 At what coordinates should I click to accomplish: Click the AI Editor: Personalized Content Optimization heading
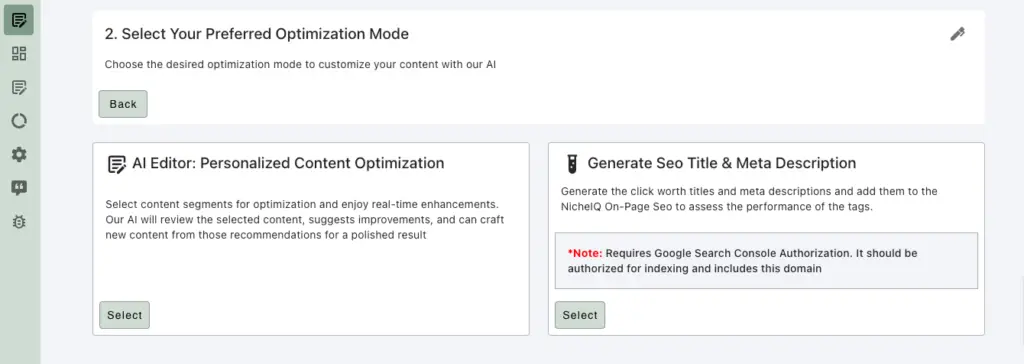coord(288,163)
